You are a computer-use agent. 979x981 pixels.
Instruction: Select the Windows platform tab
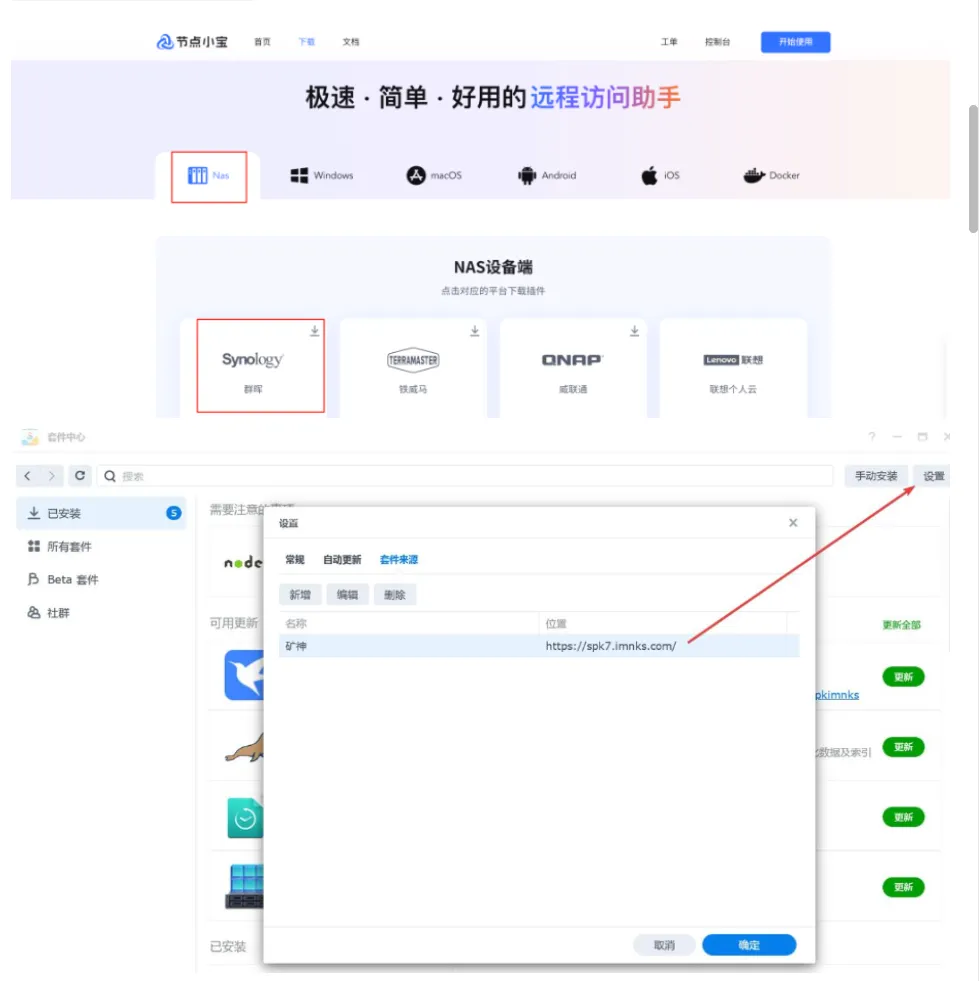322,176
